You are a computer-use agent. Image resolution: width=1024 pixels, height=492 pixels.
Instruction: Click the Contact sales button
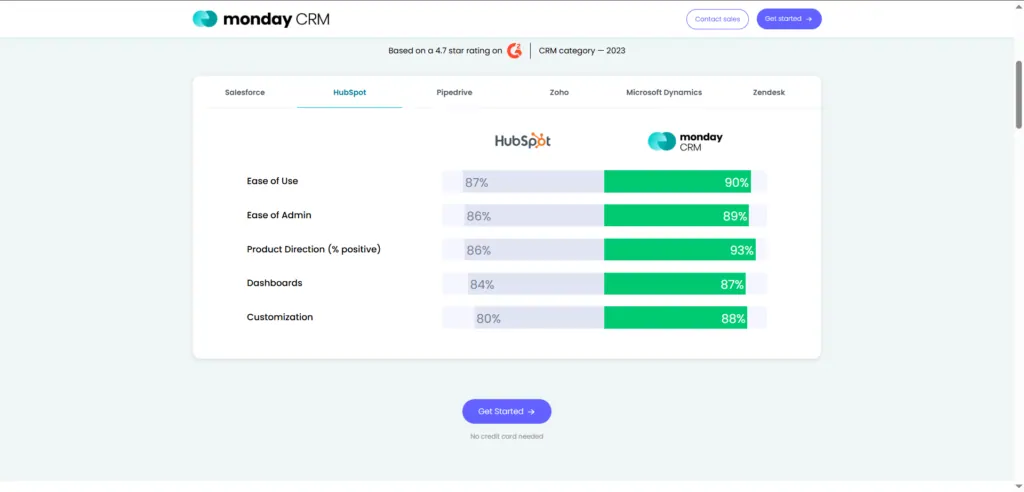[717, 19]
